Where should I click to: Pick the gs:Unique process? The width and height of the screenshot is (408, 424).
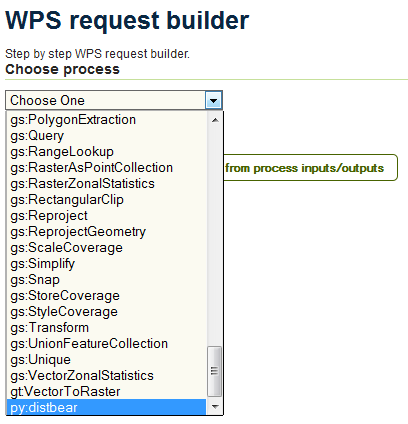pos(106,360)
